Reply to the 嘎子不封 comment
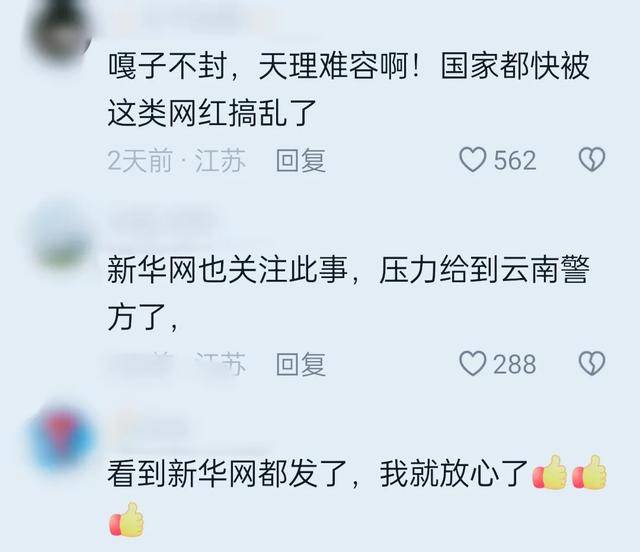Image resolution: width=640 pixels, height=552 pixels. click(301, 160)
